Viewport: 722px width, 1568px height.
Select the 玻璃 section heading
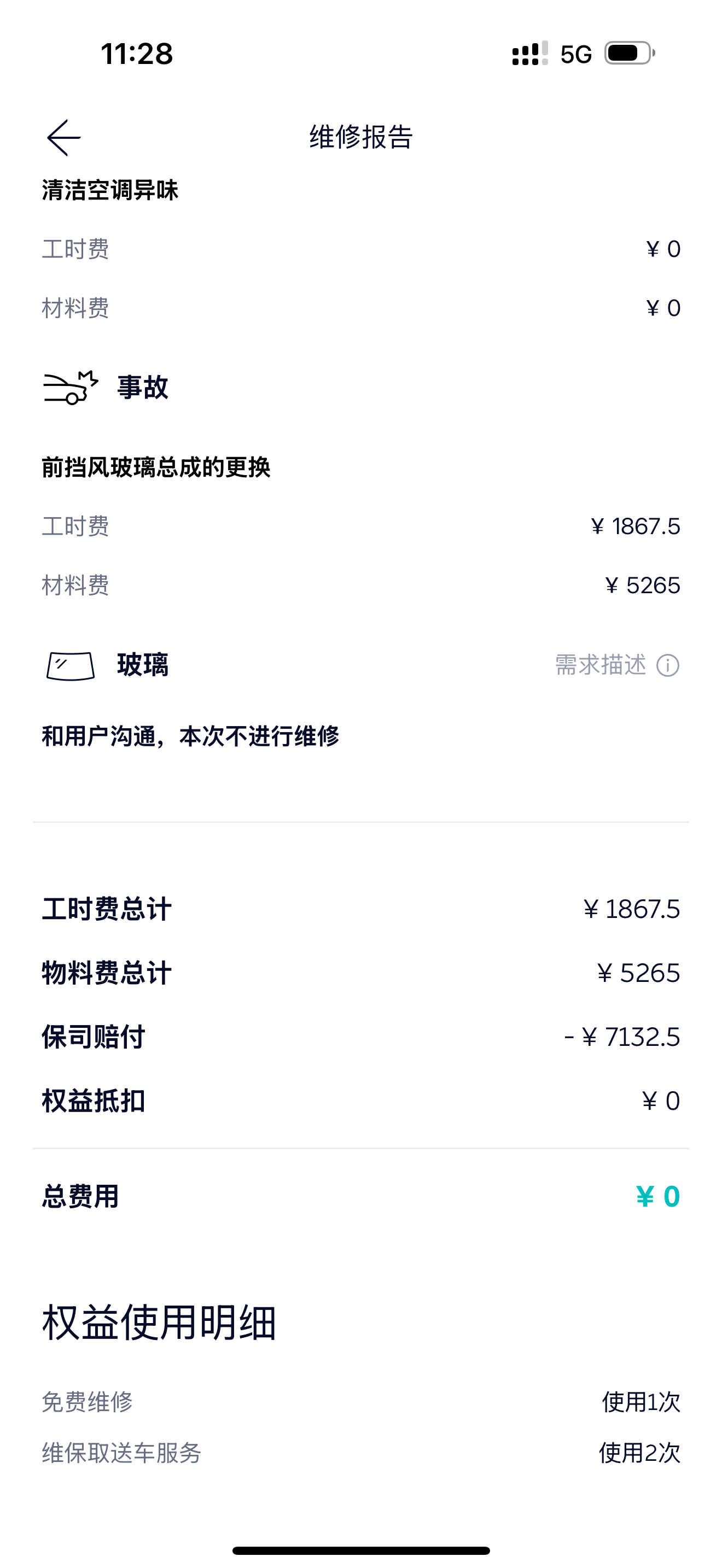(x=142, y=665)
